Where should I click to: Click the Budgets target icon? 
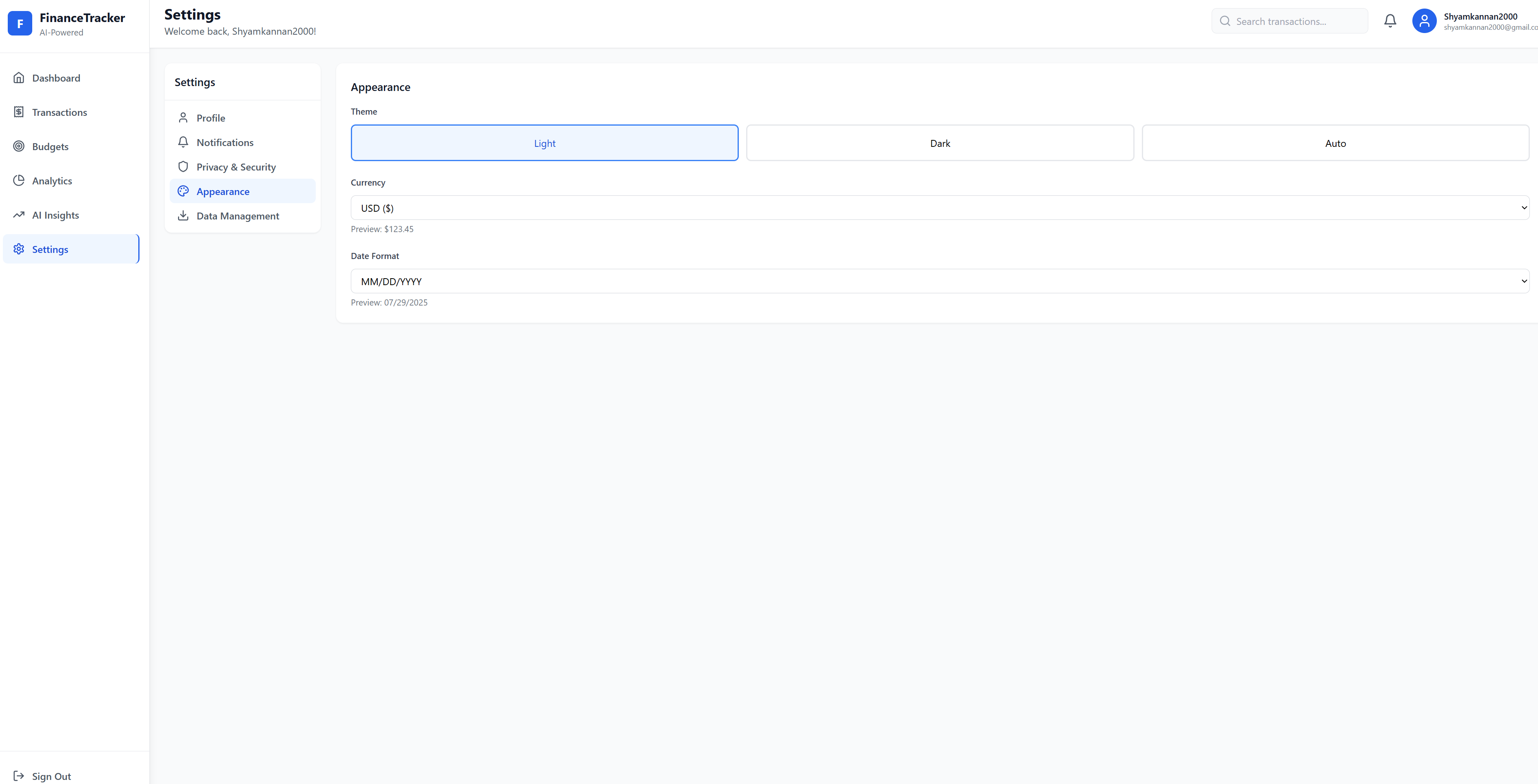[19, 146]
